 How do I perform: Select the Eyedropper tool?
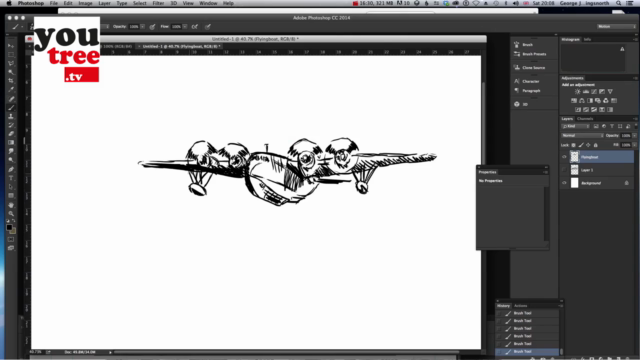point(11,90)
